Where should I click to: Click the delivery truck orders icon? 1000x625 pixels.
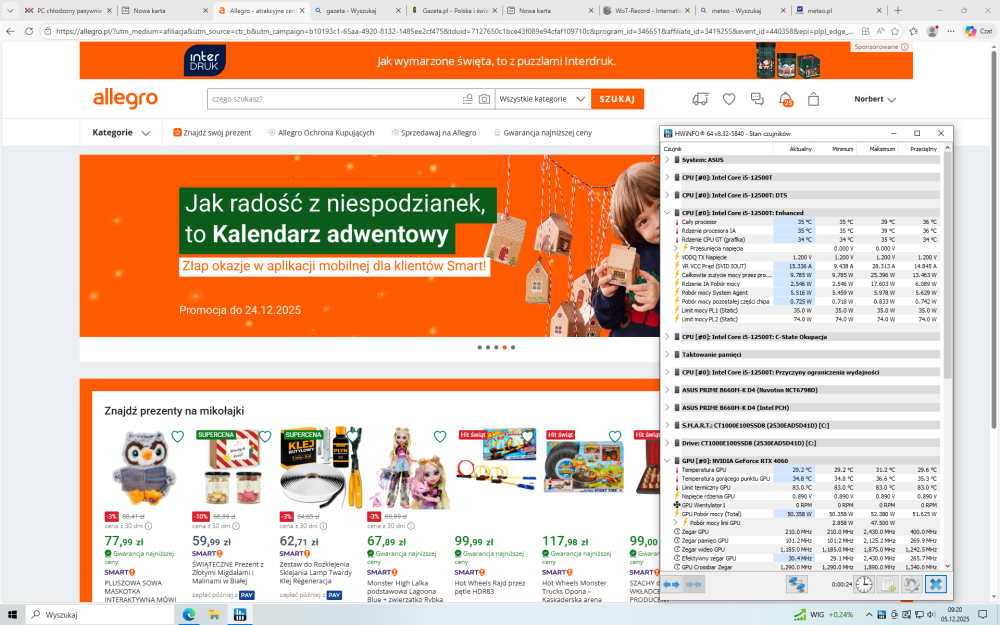(x=700, y=97)
